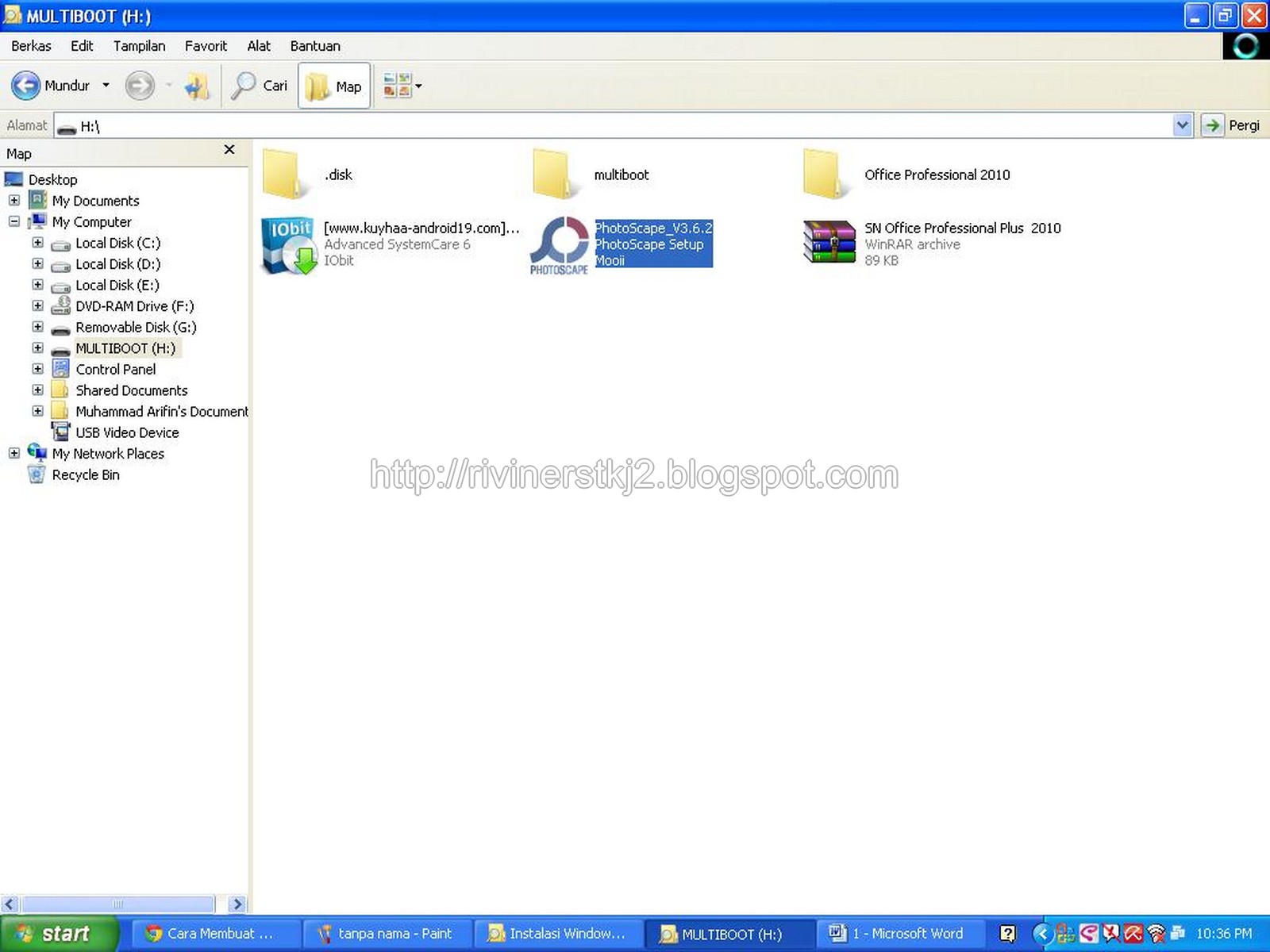Select Shared Documents in the tree
Image resolution: width=1270 pixels, height=952 pixels.
point(132,390)
